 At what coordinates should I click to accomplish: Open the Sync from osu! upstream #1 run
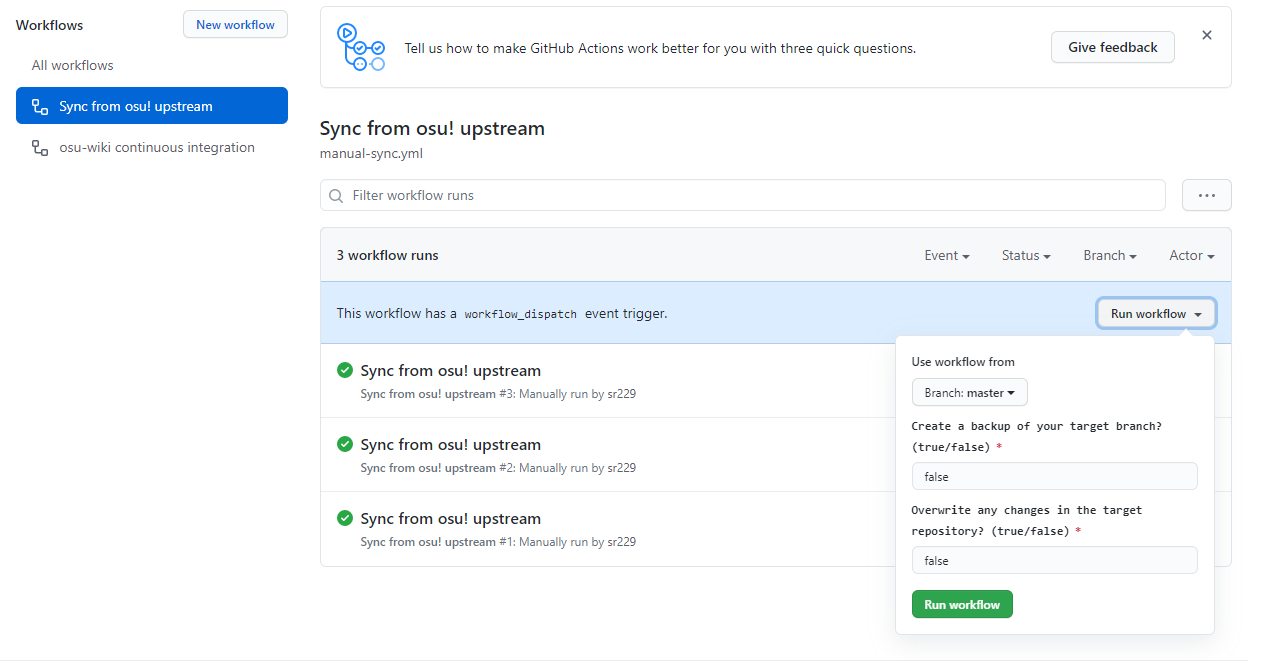(450, 518)
